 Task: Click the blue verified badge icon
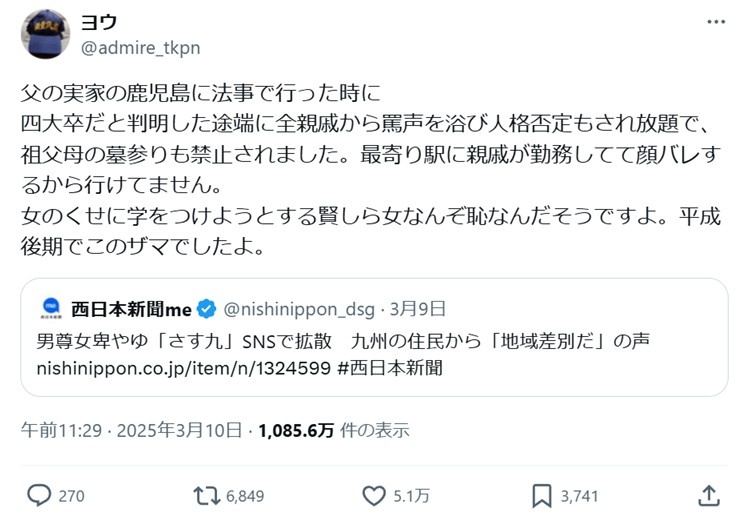click(207, 308)
